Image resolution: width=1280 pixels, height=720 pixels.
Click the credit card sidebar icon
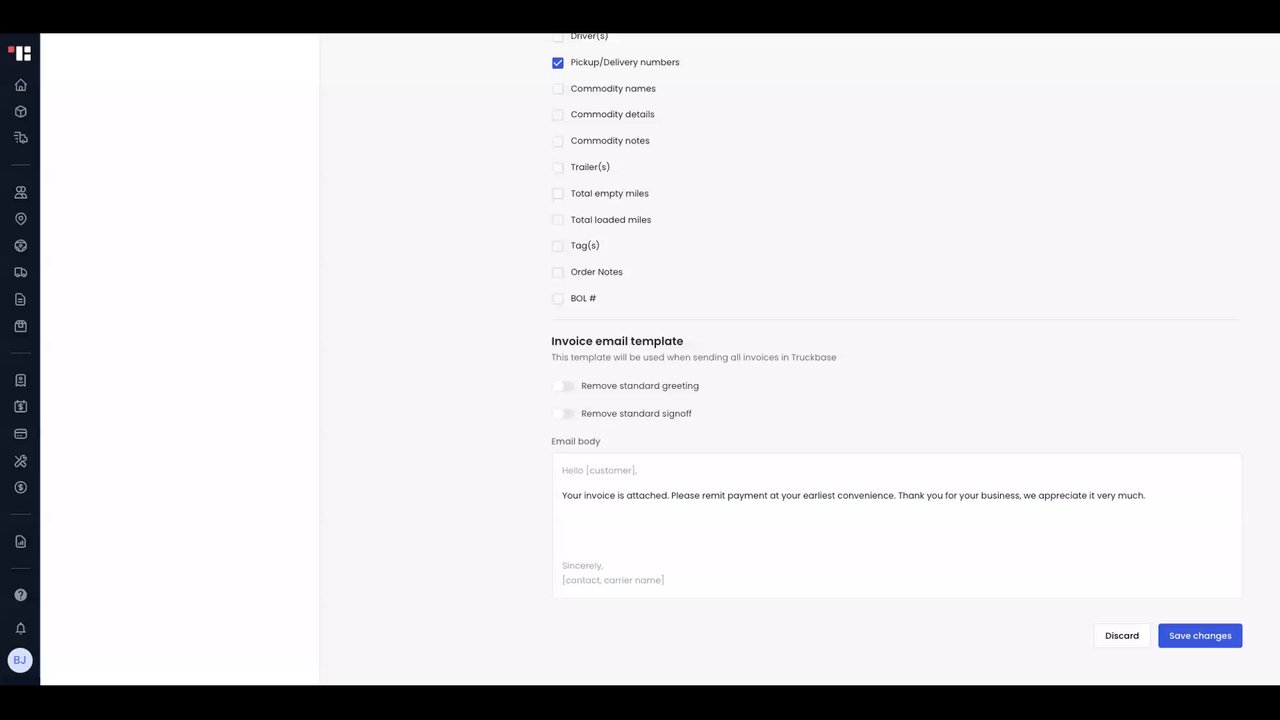20,434
